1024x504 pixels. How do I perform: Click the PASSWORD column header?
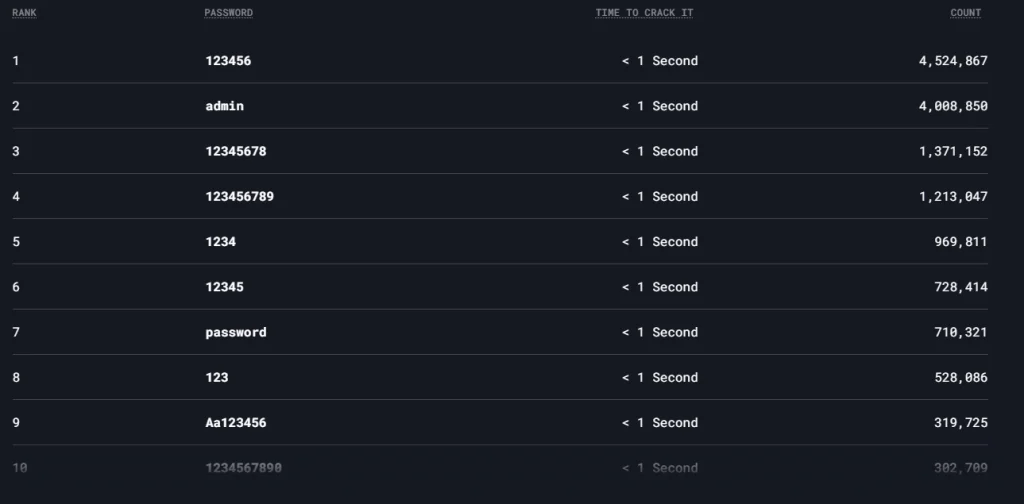[x=229, y=13]
